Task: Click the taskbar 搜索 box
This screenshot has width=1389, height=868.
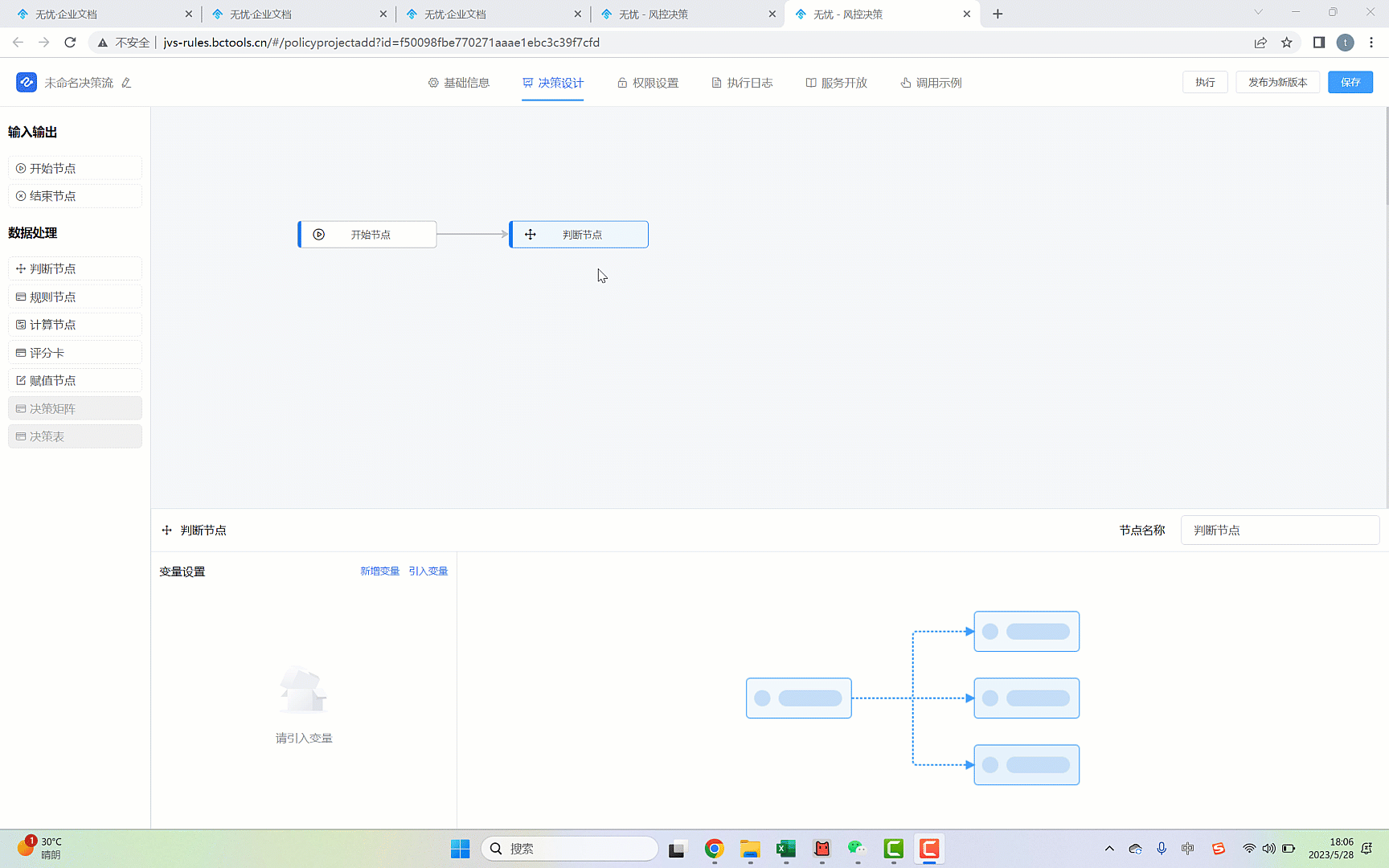Action: [x=570, y=849]
